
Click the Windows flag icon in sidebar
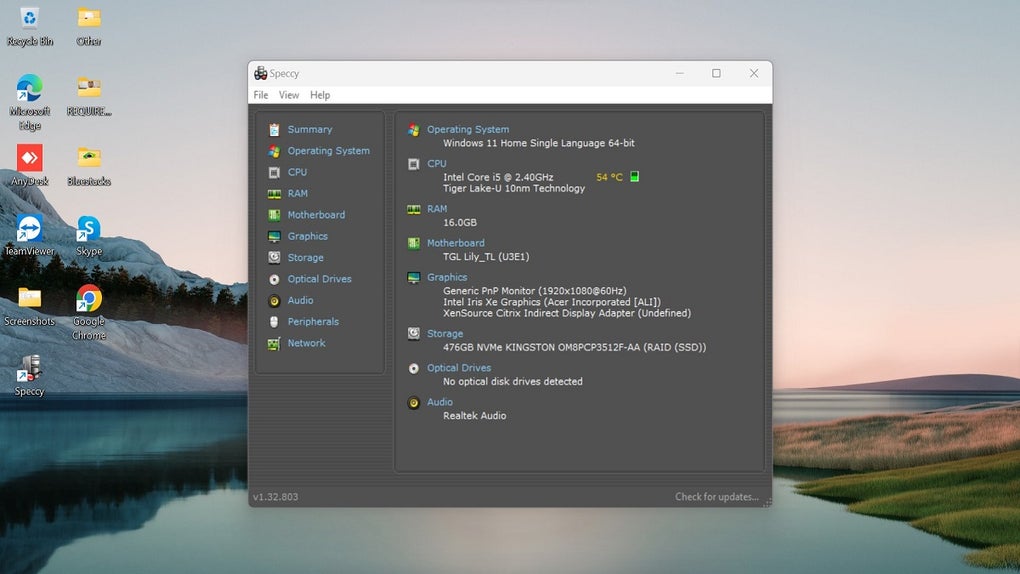tap(275, 151)
